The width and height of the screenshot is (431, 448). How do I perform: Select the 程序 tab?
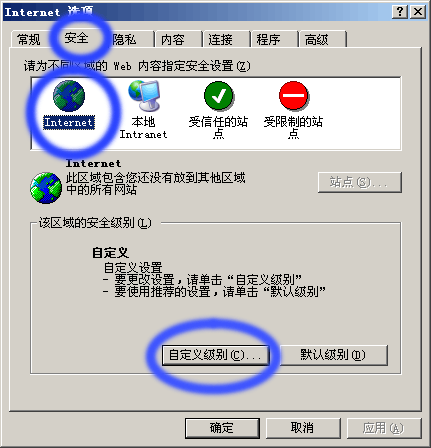(268, 39)
